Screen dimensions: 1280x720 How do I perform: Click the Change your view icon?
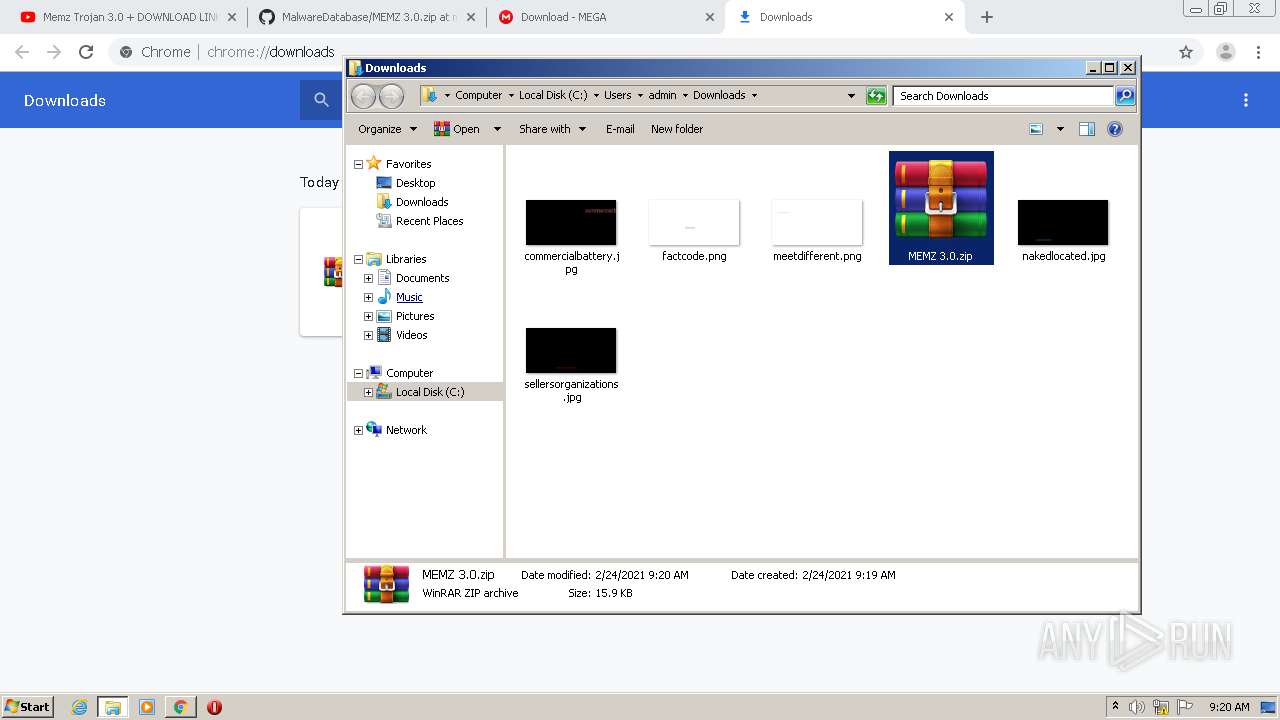tap(1036, 129)
